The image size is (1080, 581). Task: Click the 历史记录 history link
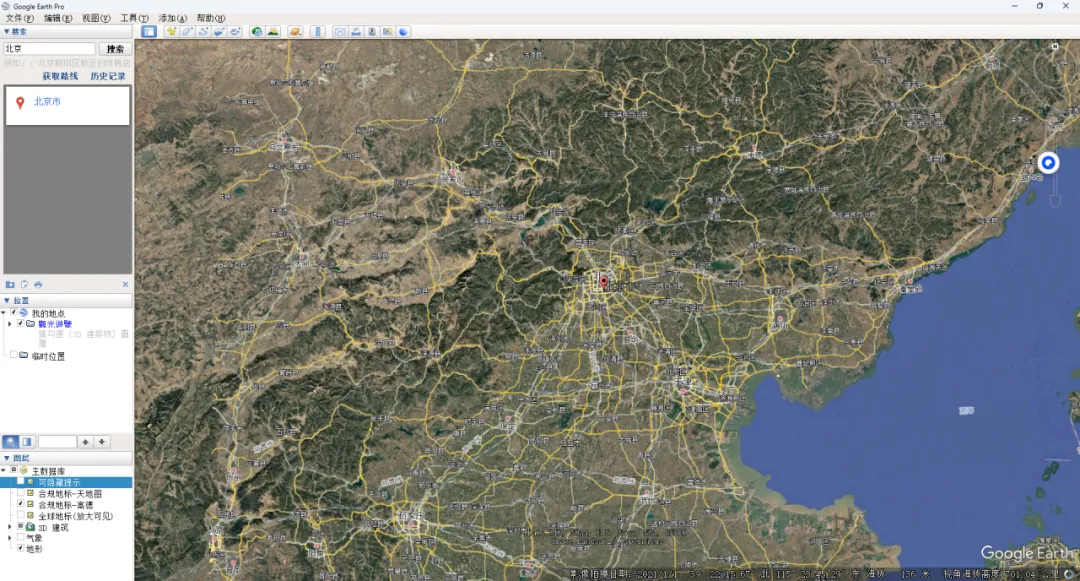(x=108, y=76)
